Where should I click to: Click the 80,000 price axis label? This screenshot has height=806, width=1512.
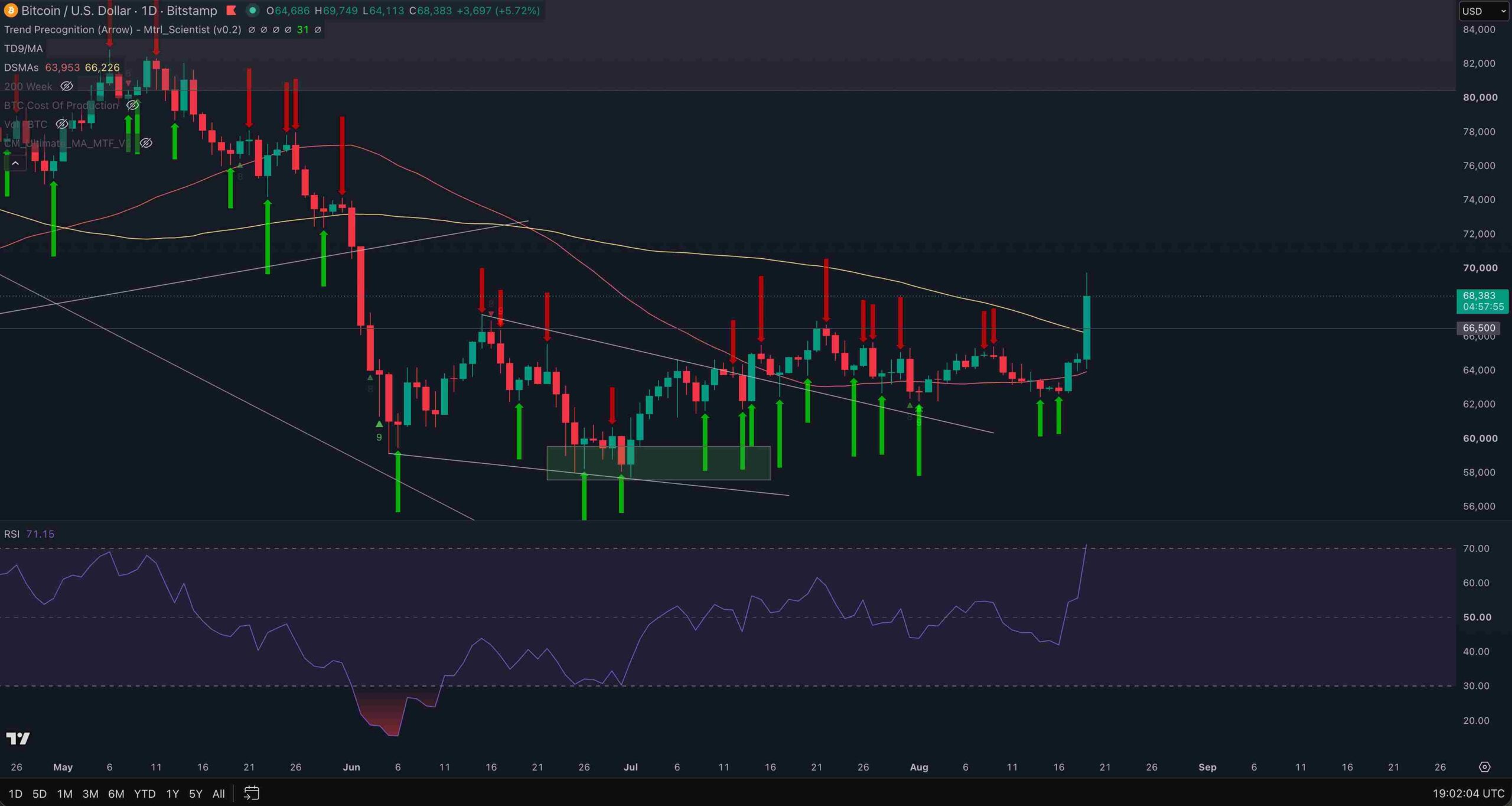tap(1480, 97)
